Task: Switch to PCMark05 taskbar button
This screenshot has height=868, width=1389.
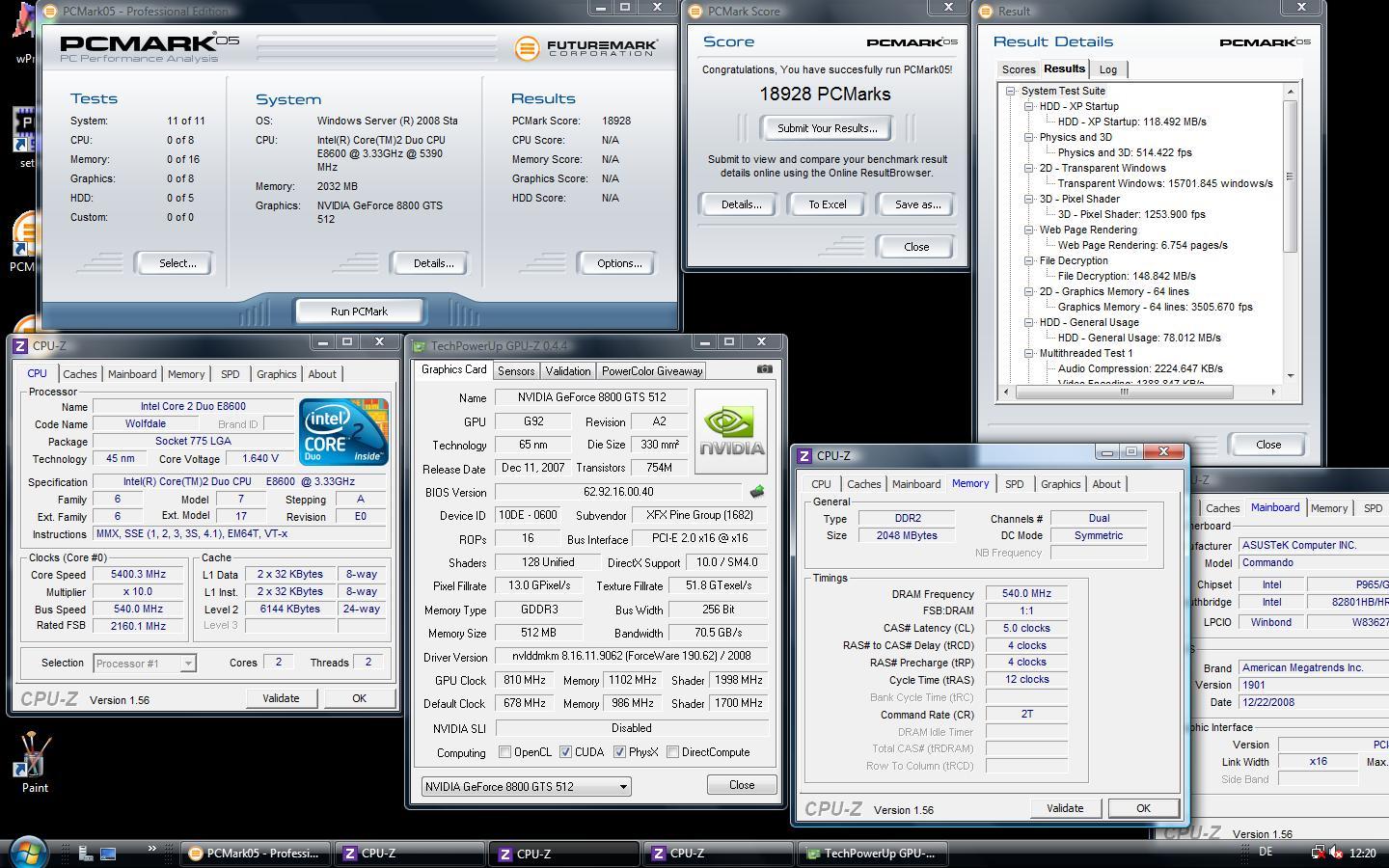Action: tap(255, 854)
